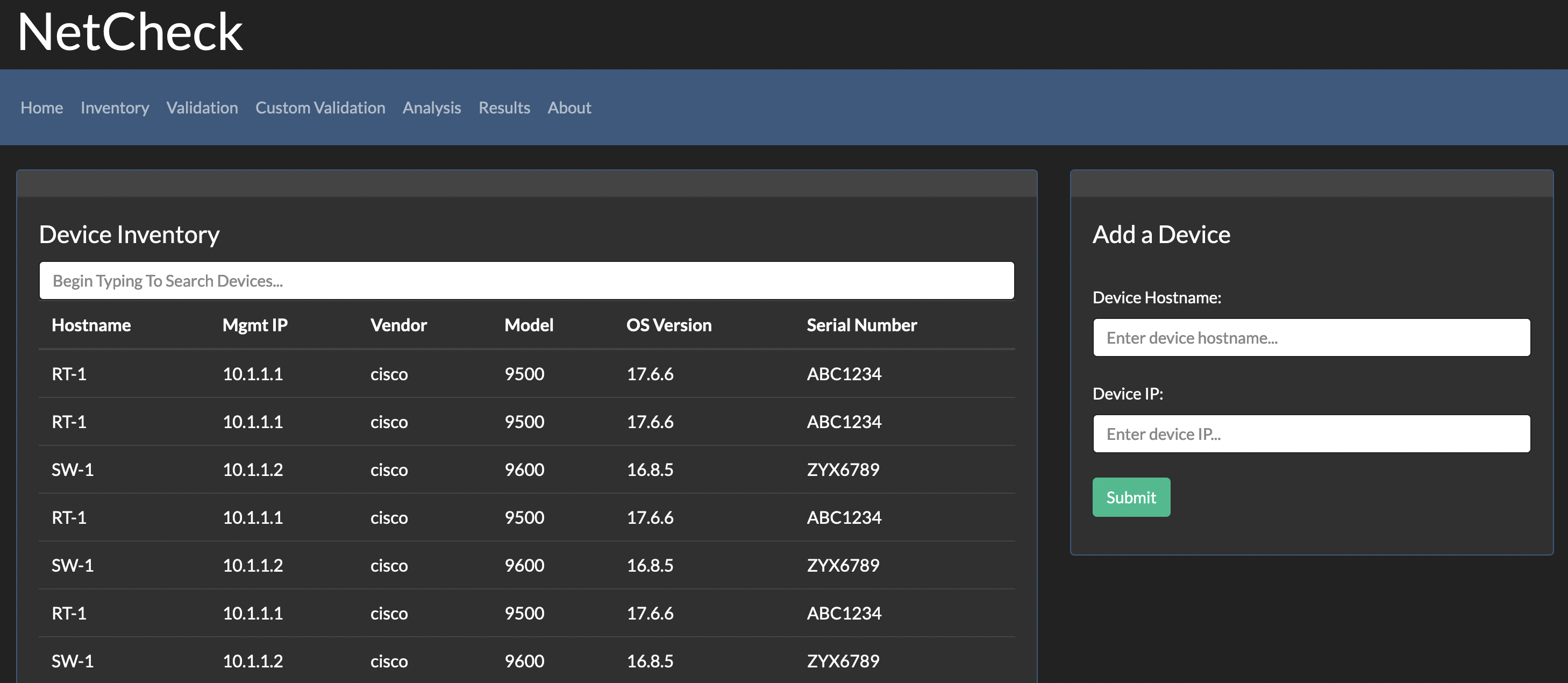The width and height of the screenshot is (1568, 683).
Task: Click the Enter device hostname field
Action: point(1312,337)
